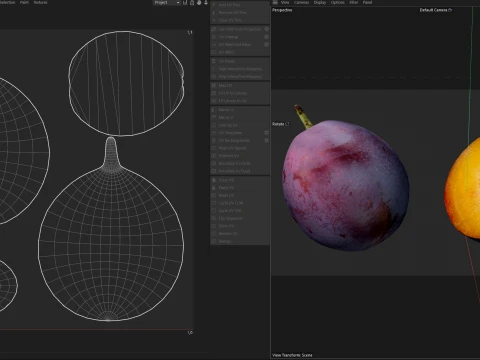Choose Cycle UV CW
Image resolution: width=480 pixels, height=360 pixels.
pyautogui.click(x=240, y=211)
